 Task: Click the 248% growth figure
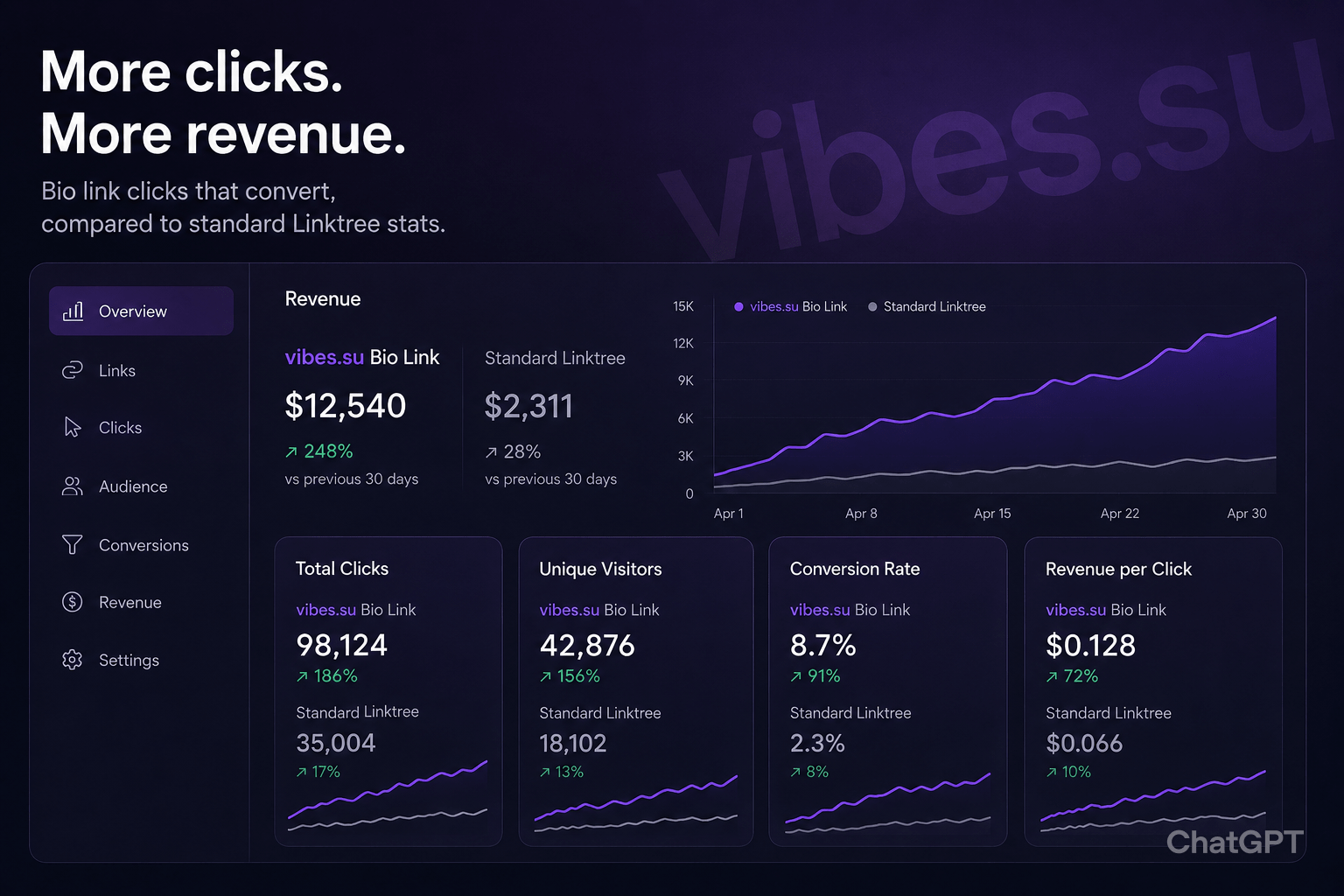tap(328, 451)
